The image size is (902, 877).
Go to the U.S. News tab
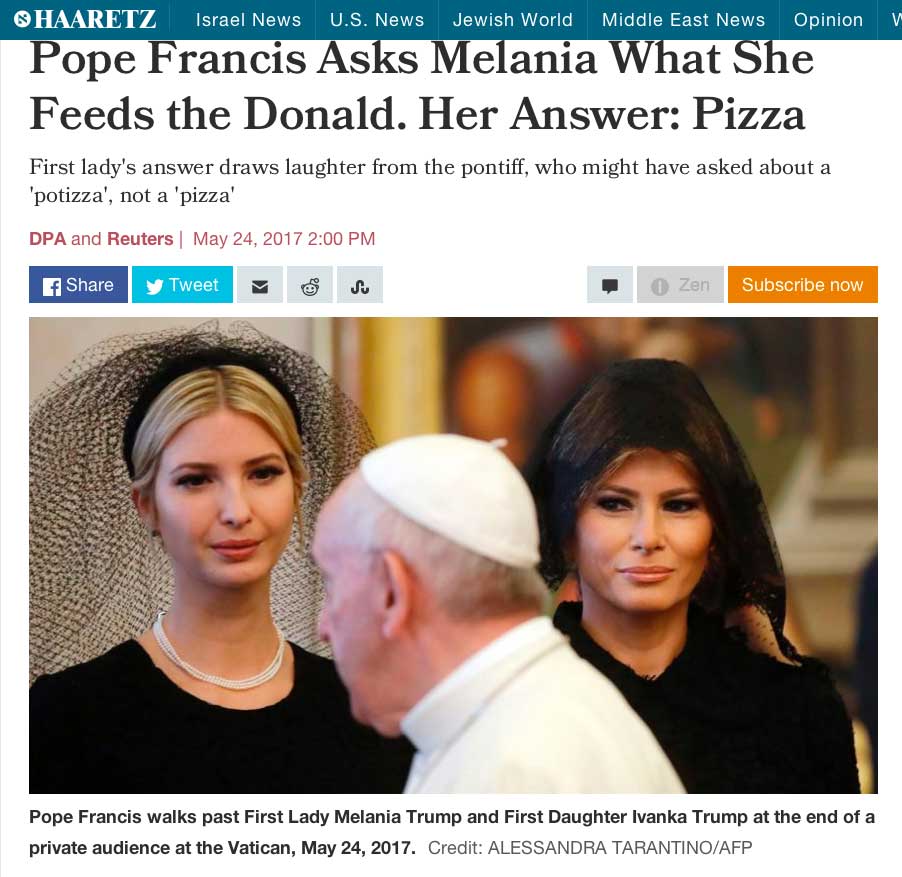point(377,20)
